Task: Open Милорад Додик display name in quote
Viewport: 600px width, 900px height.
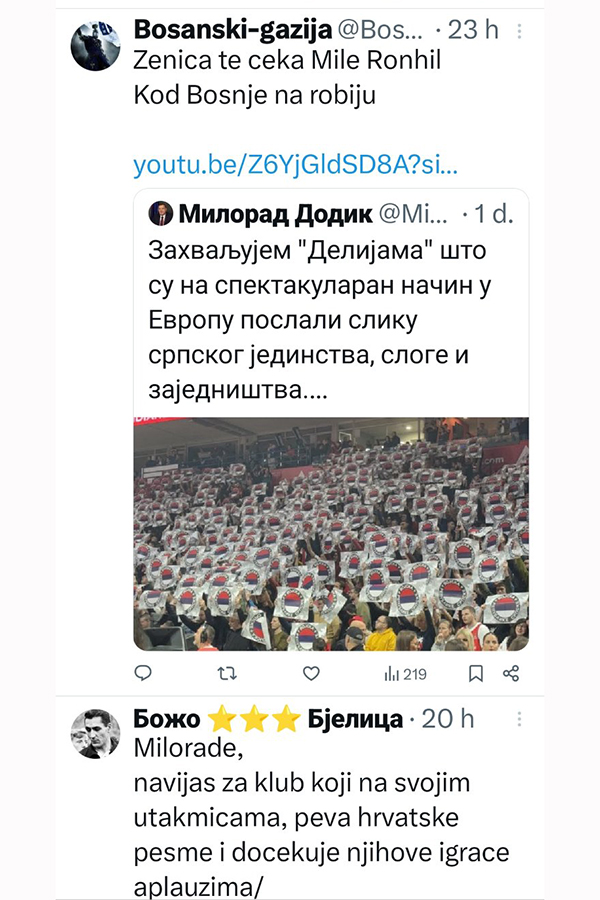Action: [x=276, y=214]
